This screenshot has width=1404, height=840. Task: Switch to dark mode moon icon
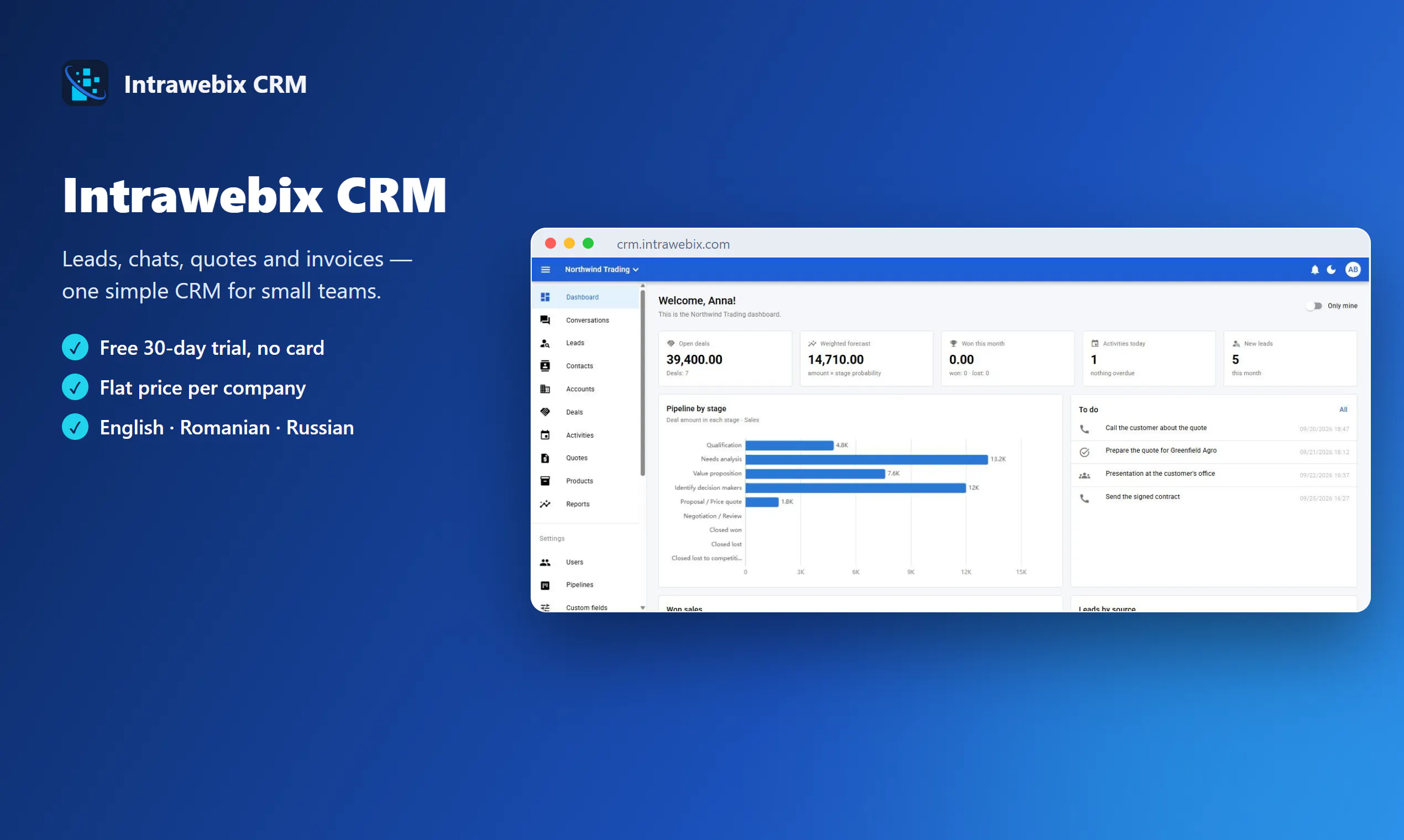click(x=1331, y=270)
